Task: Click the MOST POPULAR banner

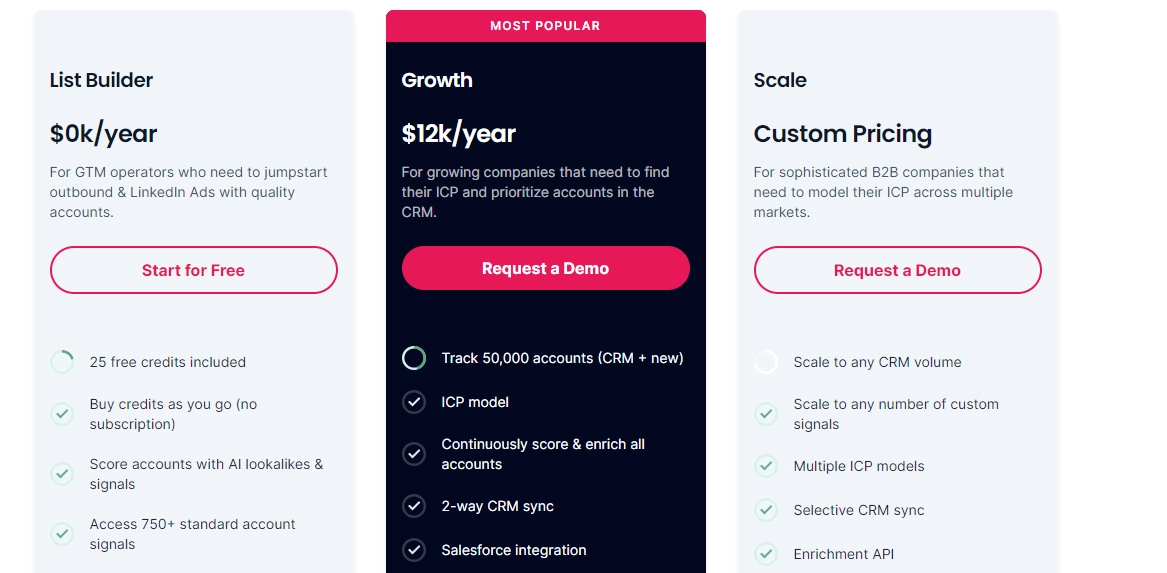Action: (546, 26)
